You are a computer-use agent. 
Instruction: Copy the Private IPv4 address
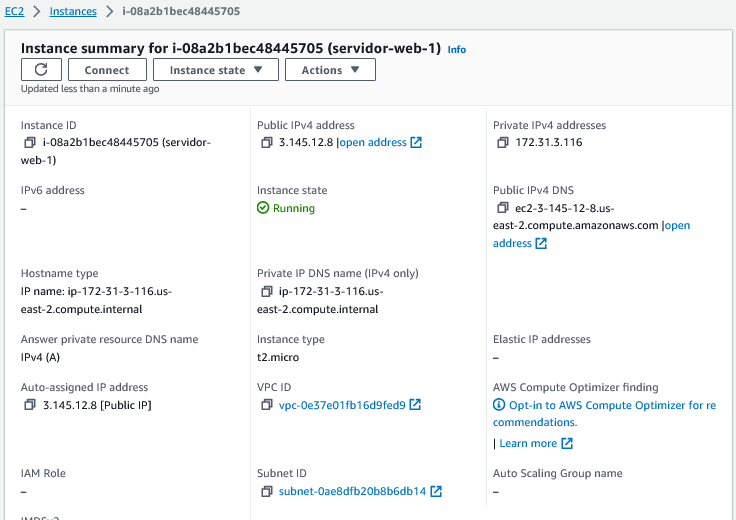point(503,143)
